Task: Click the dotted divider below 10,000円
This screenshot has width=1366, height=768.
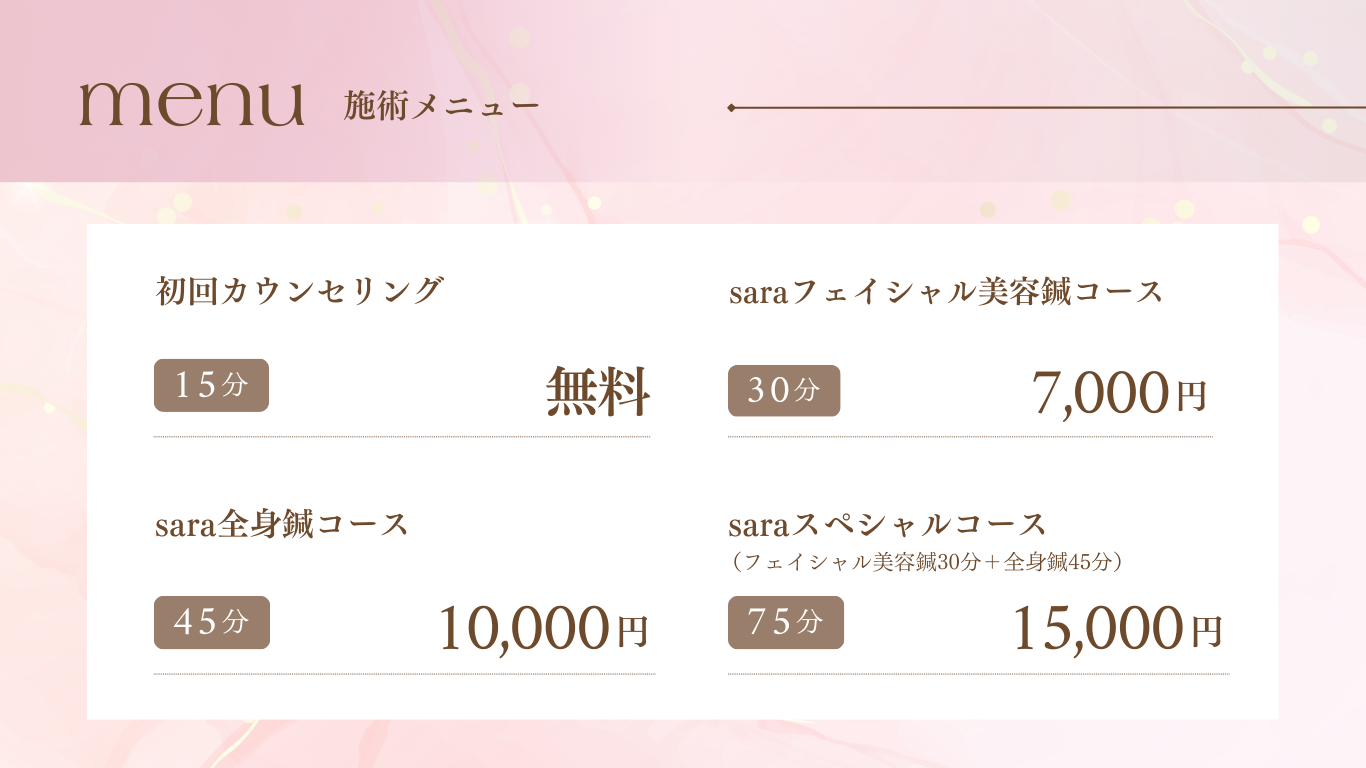Action: (x=404, y=674)
